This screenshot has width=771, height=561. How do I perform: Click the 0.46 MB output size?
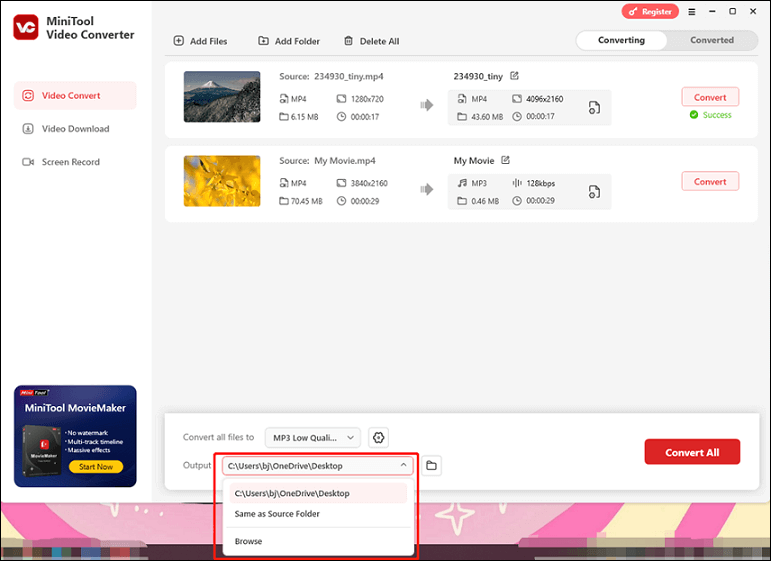(485, 201)
